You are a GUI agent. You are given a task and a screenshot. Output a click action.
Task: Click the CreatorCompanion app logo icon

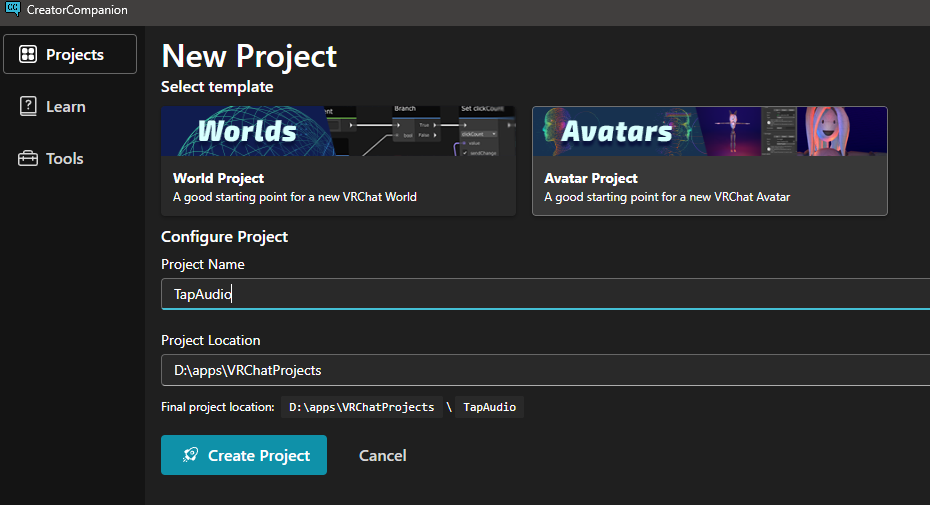[12, 9]
